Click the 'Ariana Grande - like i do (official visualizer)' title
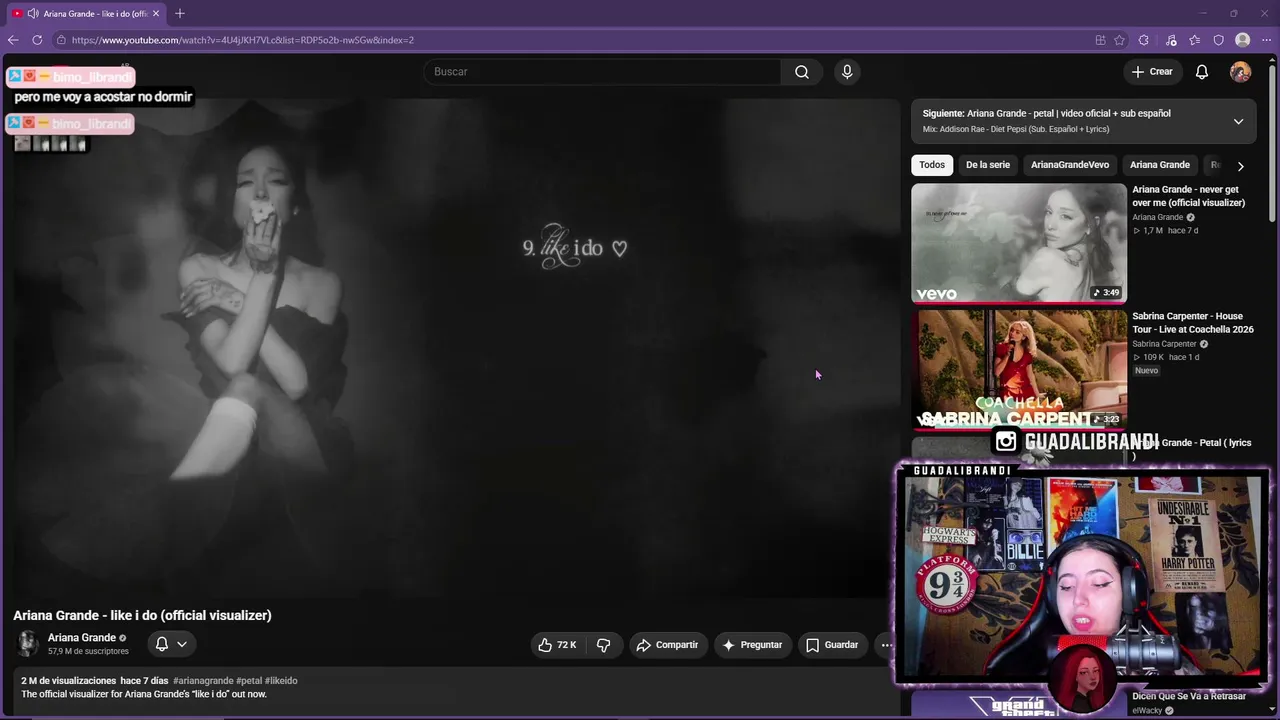Screen dimensions: 1280x720 [x=142, y=615]
